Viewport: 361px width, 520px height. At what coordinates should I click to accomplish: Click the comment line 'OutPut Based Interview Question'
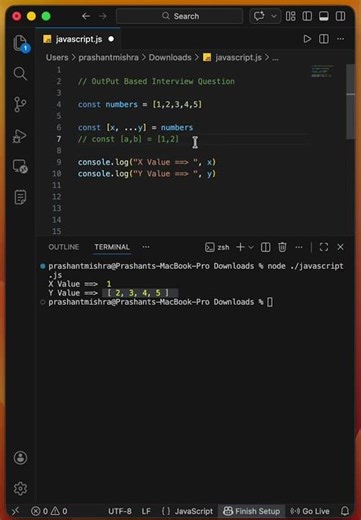point(156,81)
